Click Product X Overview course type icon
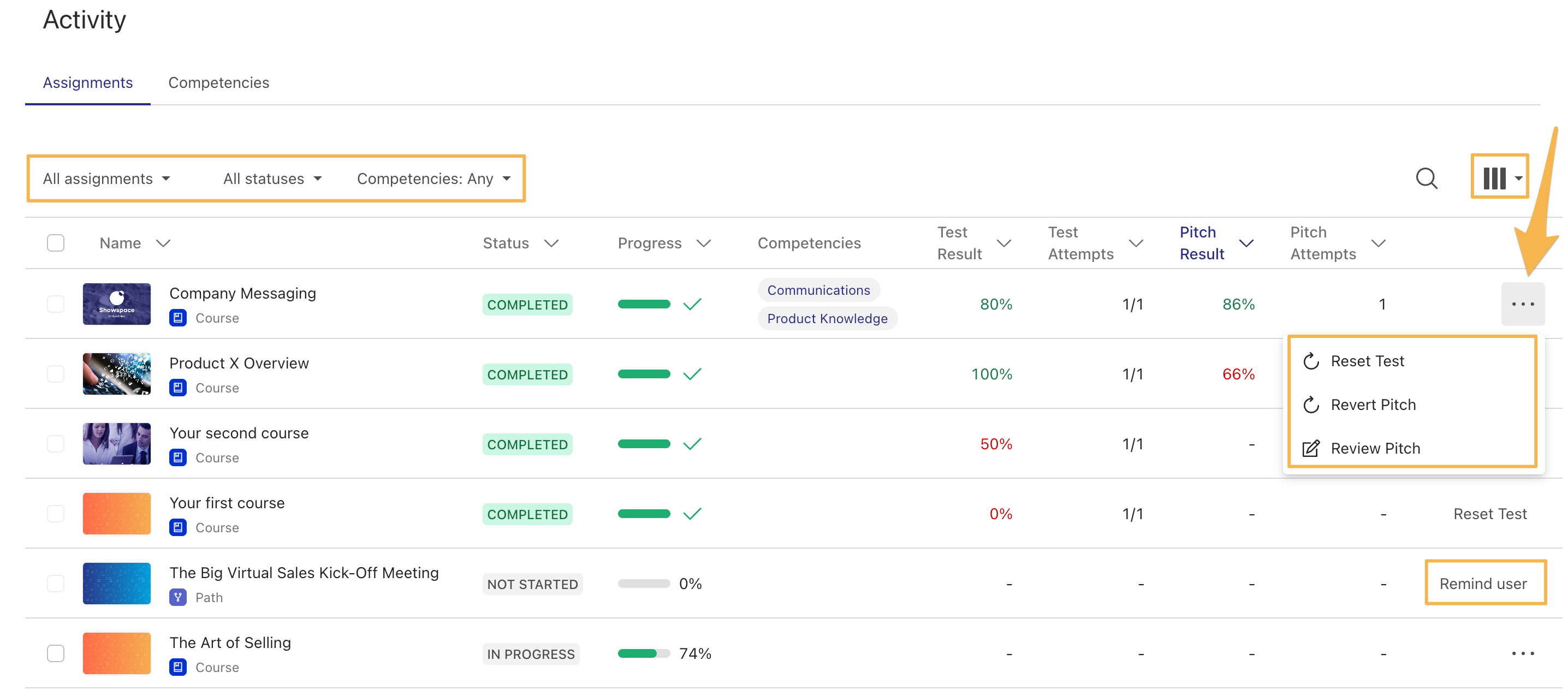Image resolution: width=1568 pixels, height=690 pixels. coord(178,388)
